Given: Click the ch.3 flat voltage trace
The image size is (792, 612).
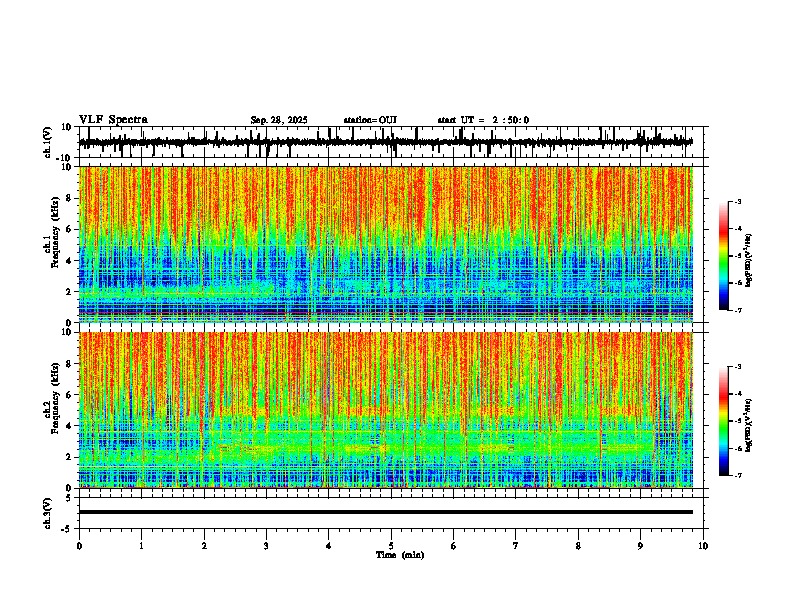Looking at the screenshot, I should click(x=386, y=512).
